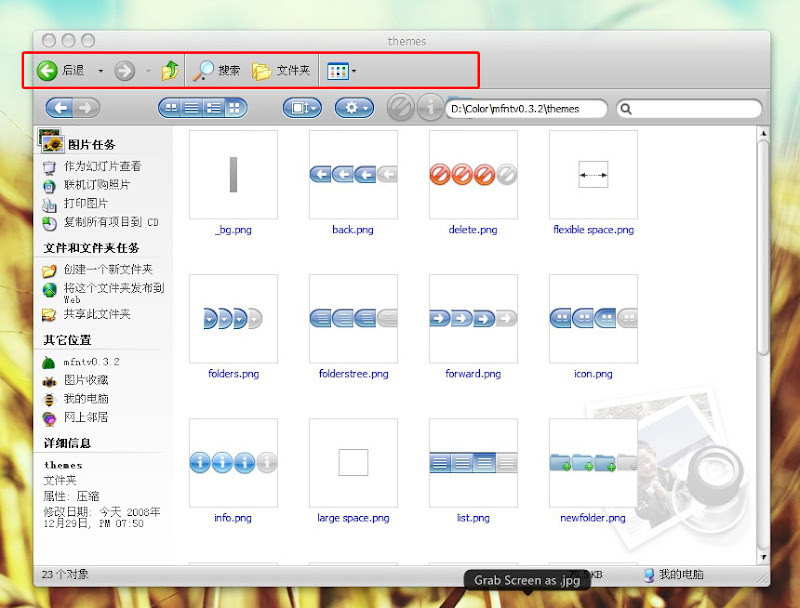Click 23 个对象 in the status bar
This screenshot has height=608, width=800.
tap(65, 574)
